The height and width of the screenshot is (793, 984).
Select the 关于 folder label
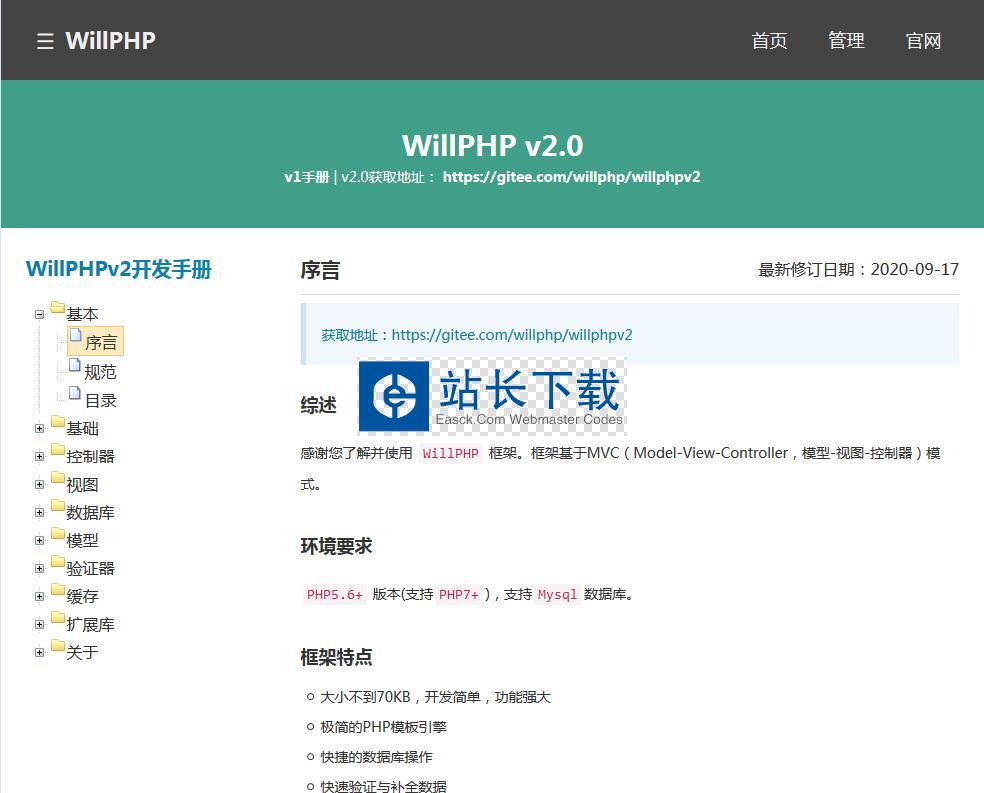82,652
